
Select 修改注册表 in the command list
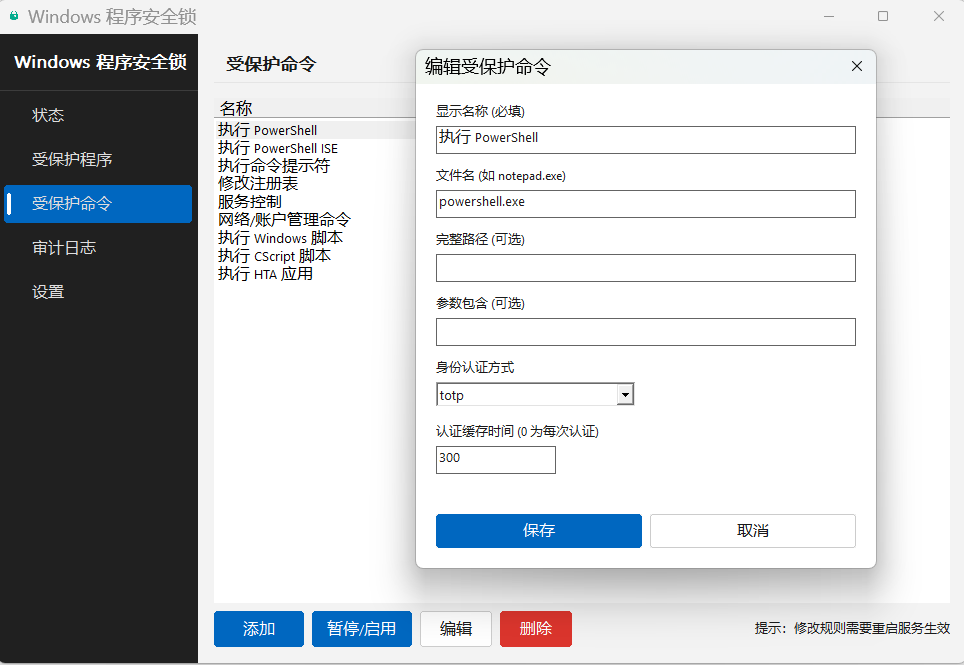[258, 184]
